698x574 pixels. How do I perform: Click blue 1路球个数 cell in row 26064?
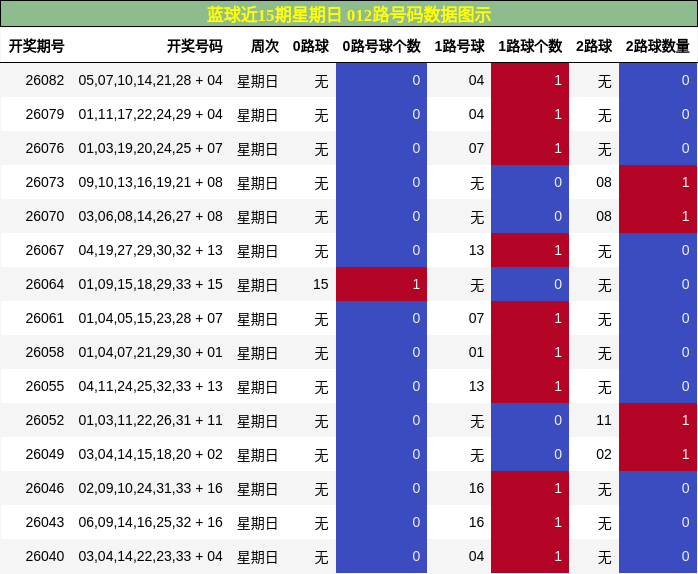[x=530, y=284]
